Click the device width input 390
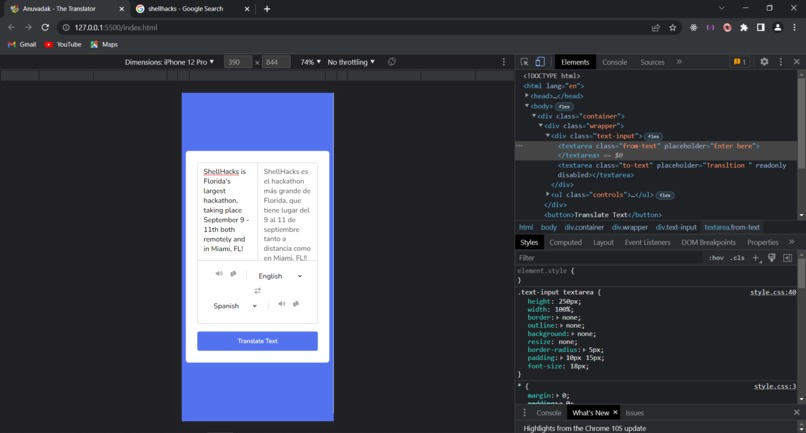 click(238, 62)
